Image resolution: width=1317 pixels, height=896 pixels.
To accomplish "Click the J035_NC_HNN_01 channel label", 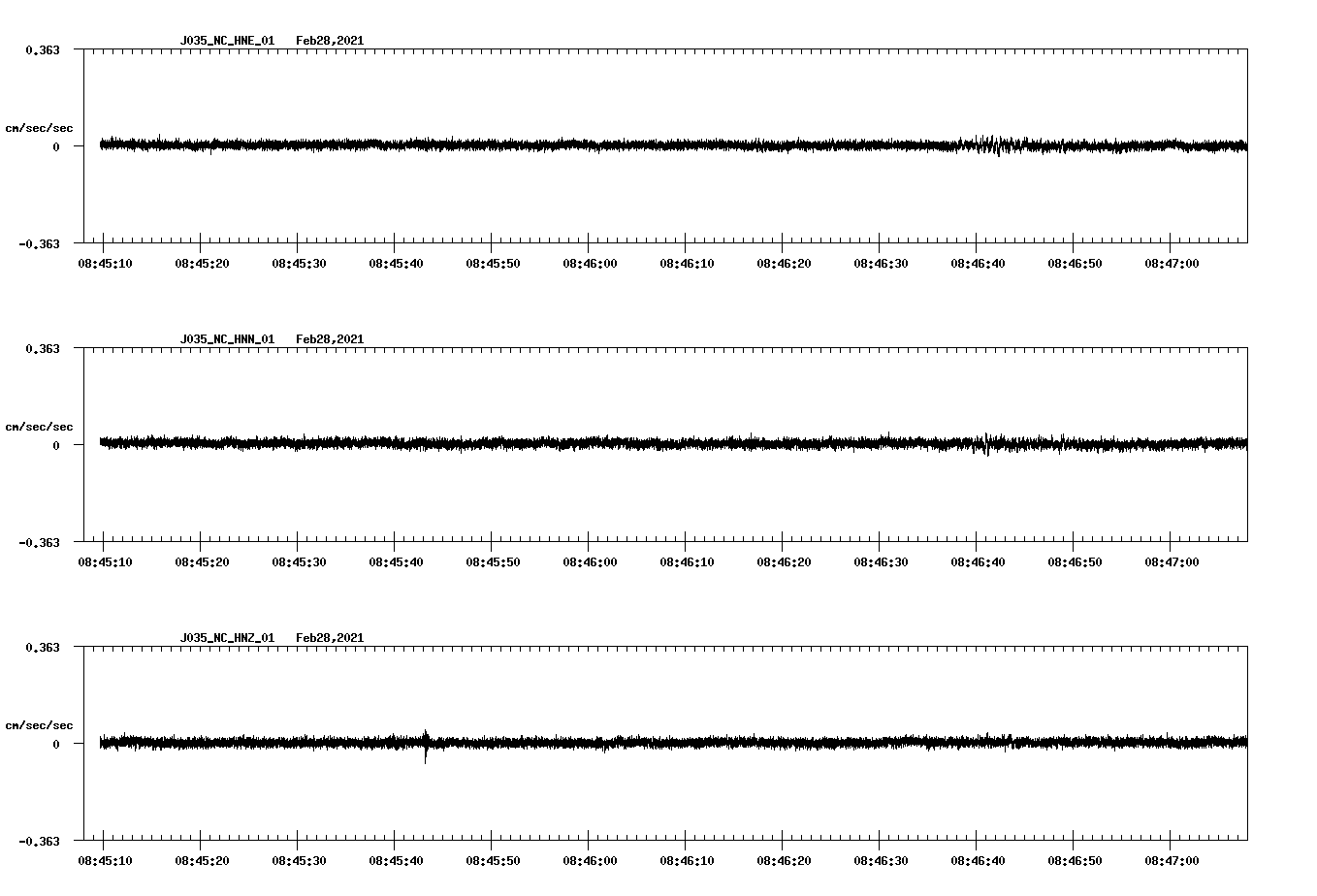I will (x=226, y=339).
